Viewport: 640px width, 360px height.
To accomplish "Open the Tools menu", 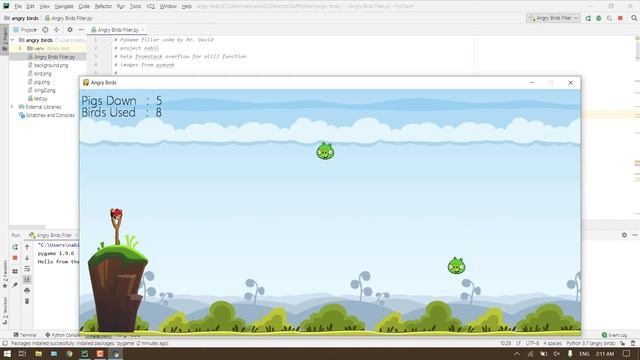I will pyautogui.click(x=136, y=7).
